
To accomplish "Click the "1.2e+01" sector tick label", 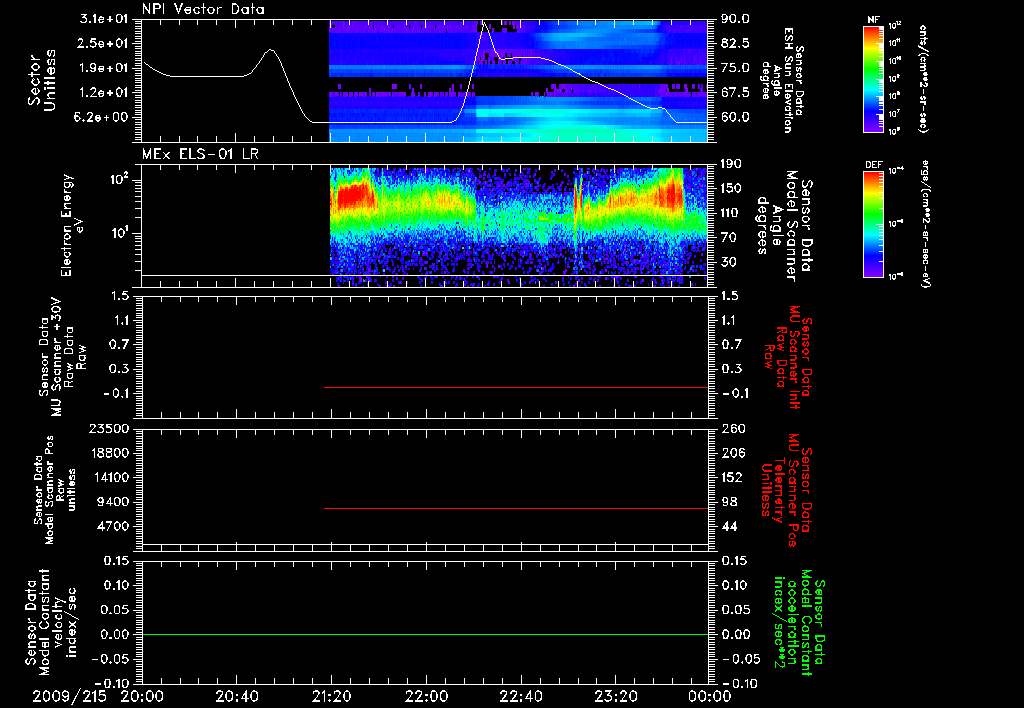I will [104, 93].
